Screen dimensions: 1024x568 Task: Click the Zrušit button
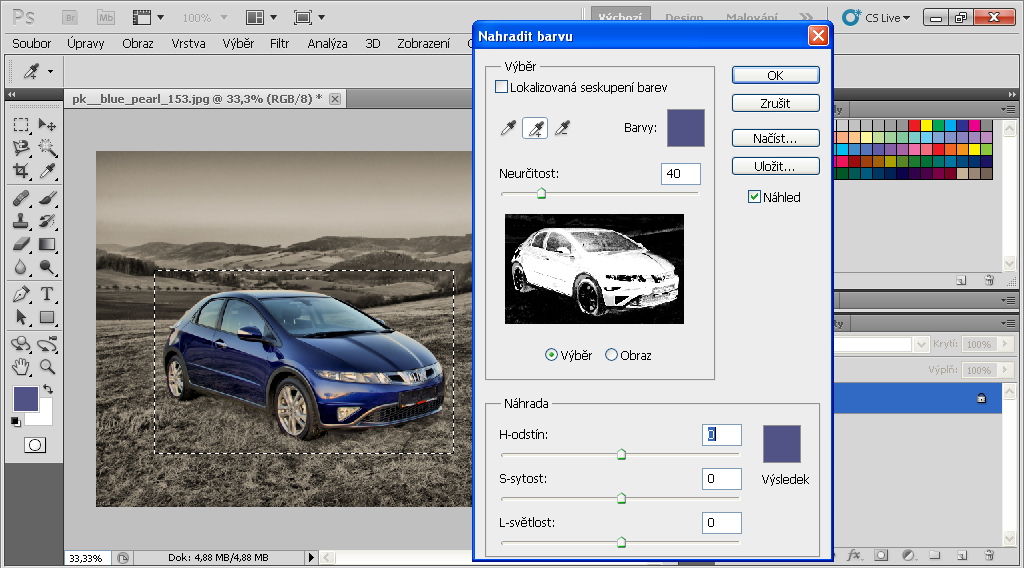tap(775, 103)
